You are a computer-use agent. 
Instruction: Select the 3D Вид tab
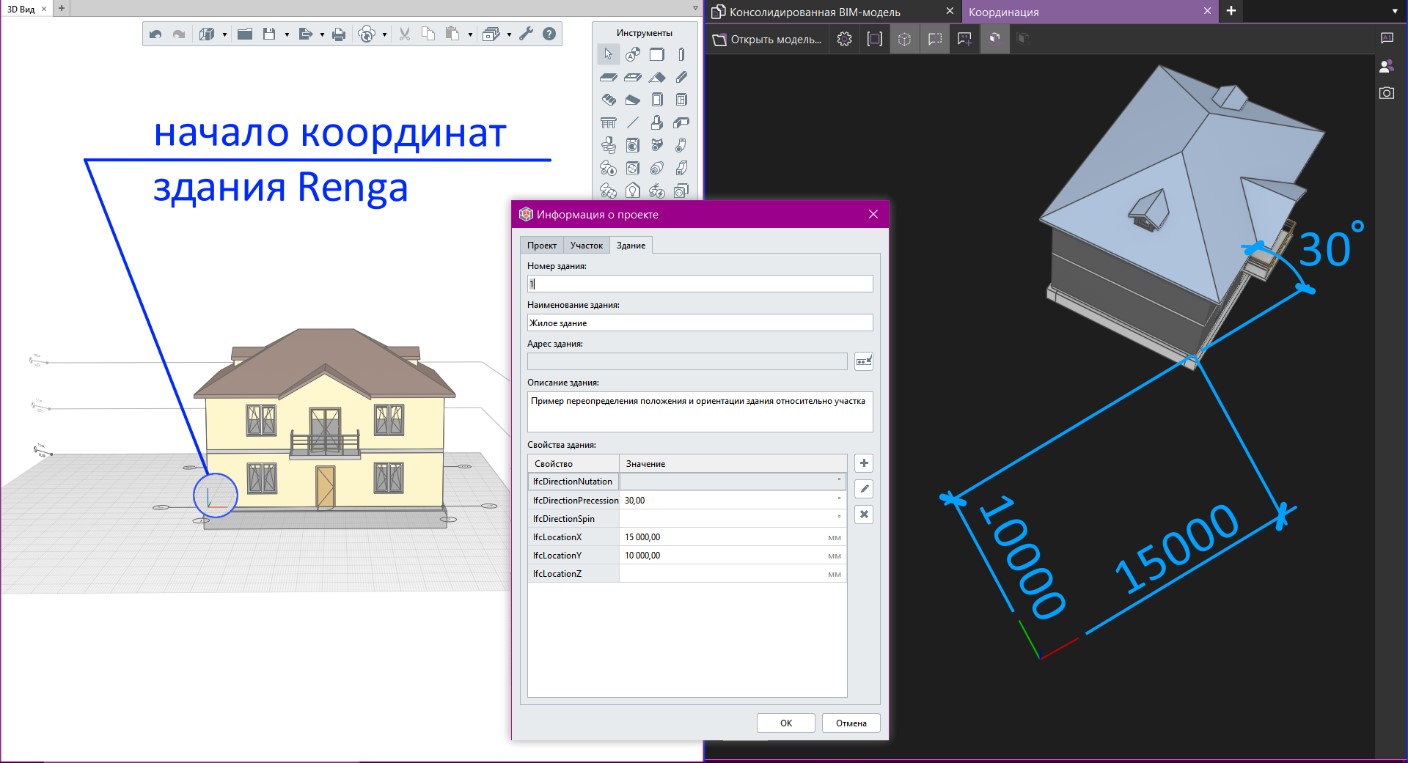[25, 7]
